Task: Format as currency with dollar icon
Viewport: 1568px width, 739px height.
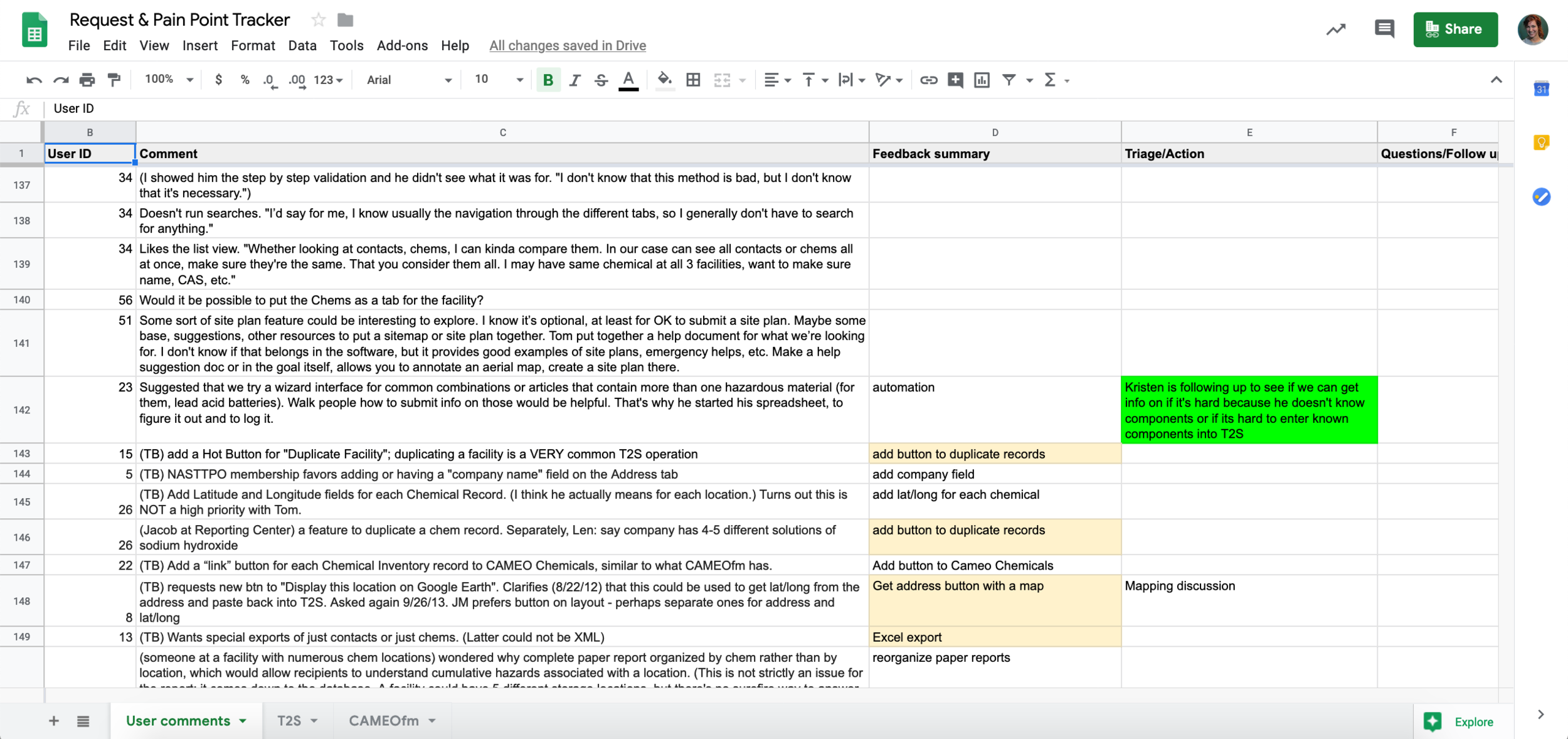Action: [x=218, y=80]
